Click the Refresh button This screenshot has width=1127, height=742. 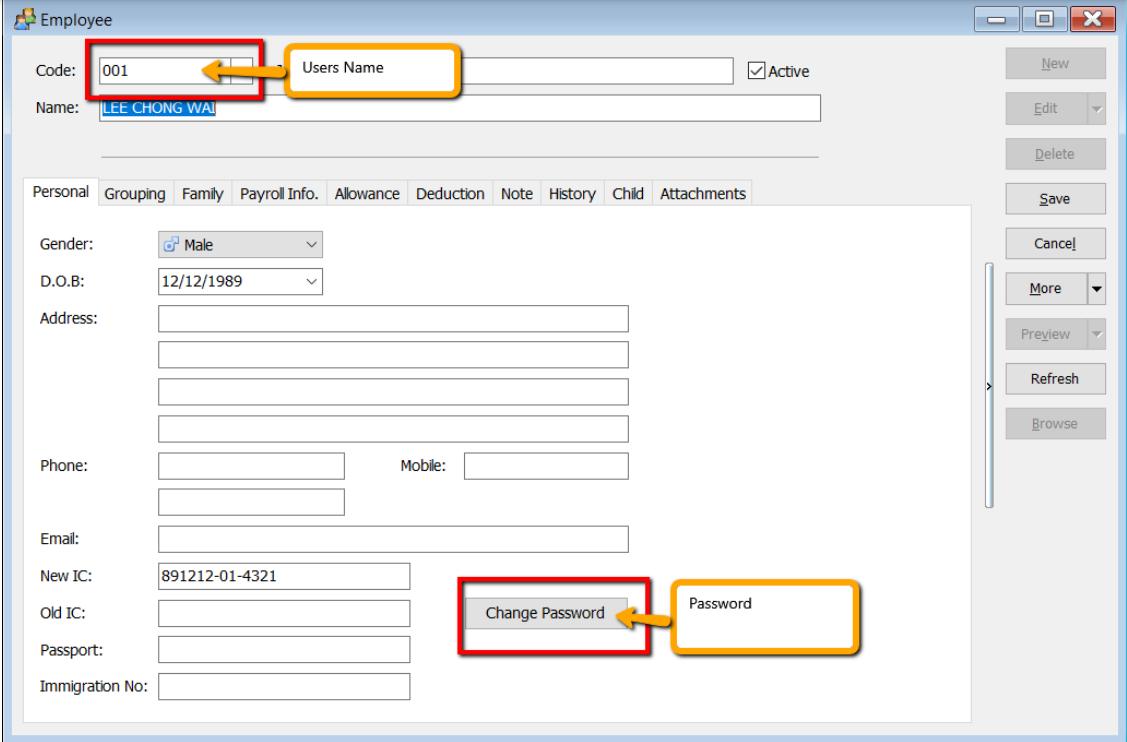1055,379
